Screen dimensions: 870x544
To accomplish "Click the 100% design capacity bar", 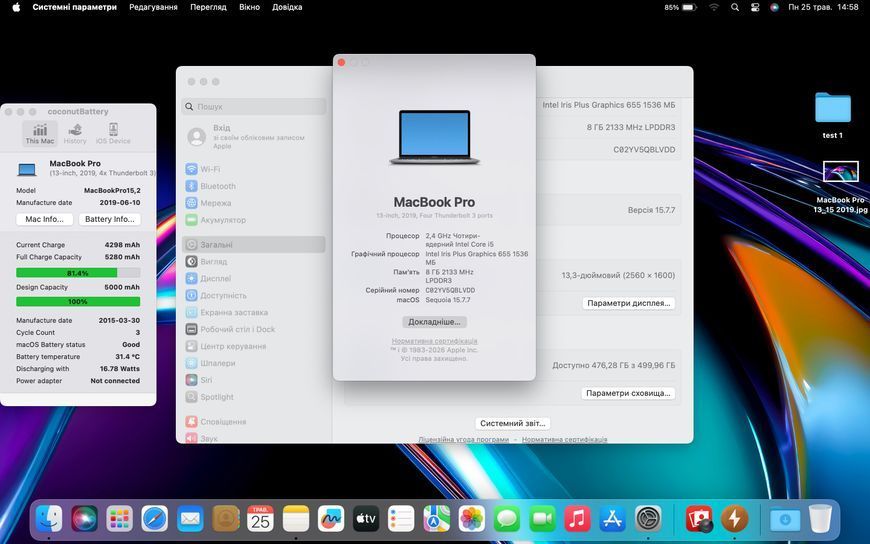I will (x=78, y=301).
